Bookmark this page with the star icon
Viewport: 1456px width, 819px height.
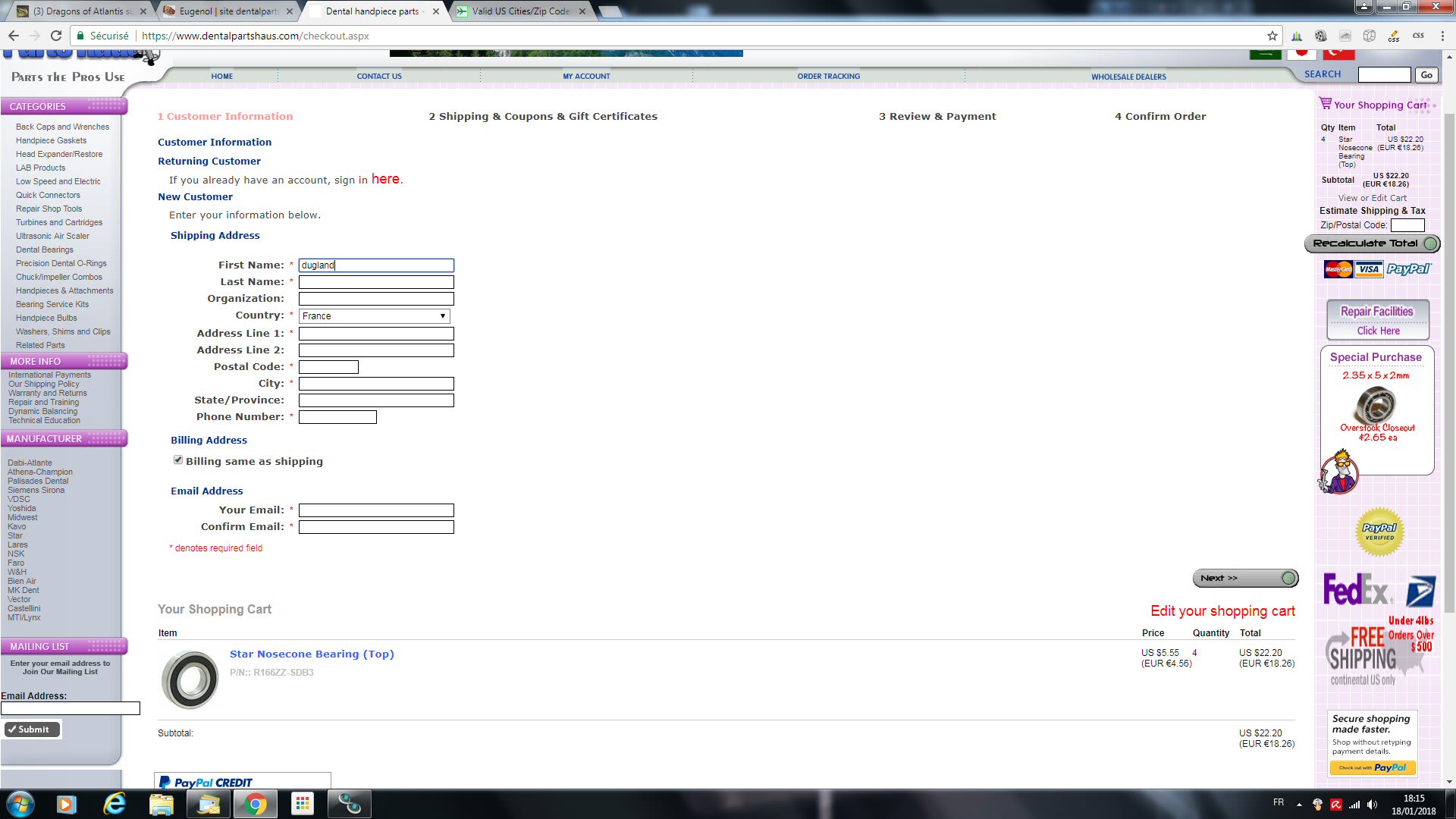tap(1272, 36)
